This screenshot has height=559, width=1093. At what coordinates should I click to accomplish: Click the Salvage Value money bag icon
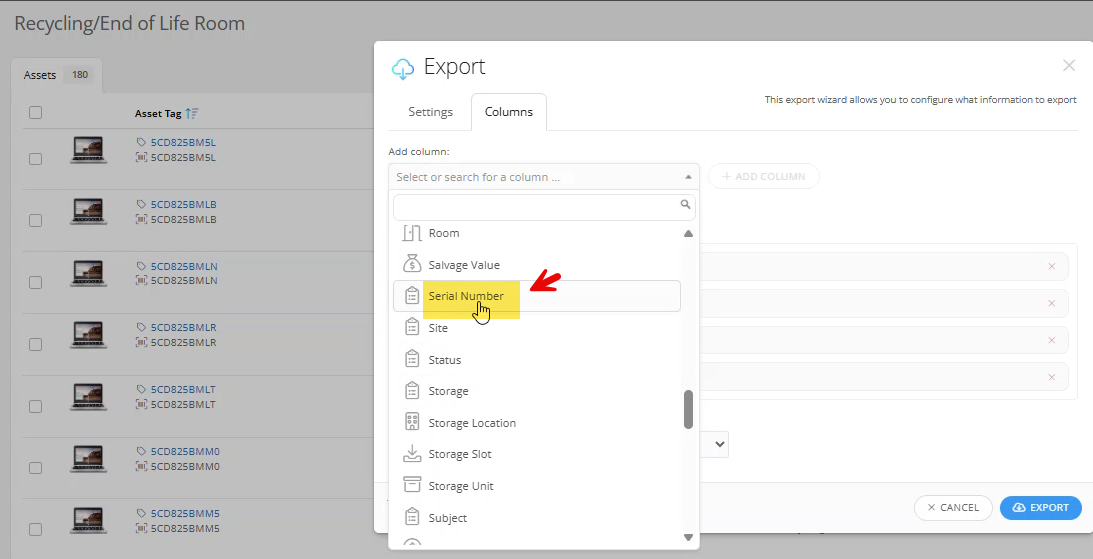[x=412, y=265]
